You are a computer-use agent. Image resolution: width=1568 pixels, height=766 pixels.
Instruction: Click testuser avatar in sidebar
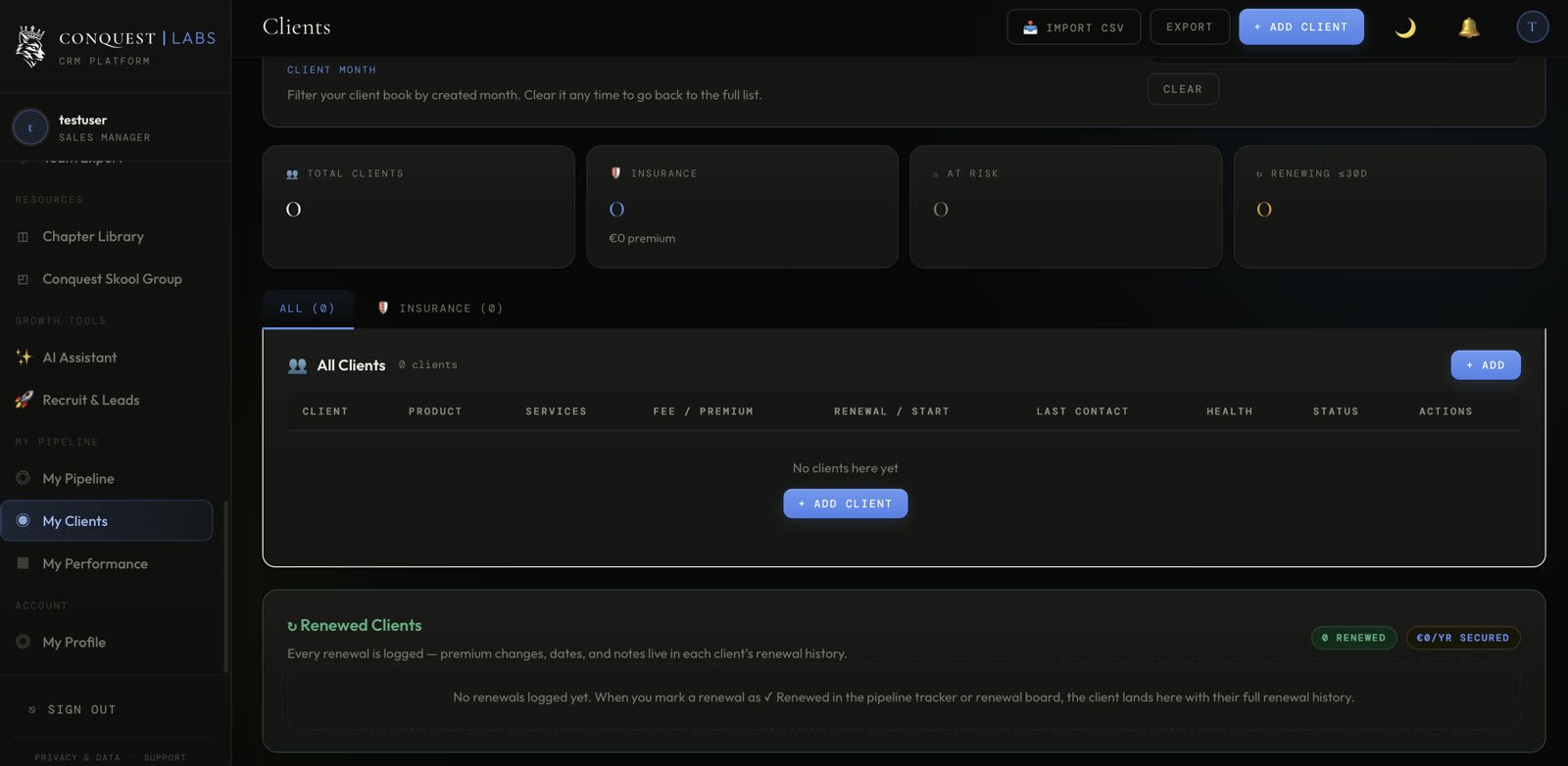30,127
